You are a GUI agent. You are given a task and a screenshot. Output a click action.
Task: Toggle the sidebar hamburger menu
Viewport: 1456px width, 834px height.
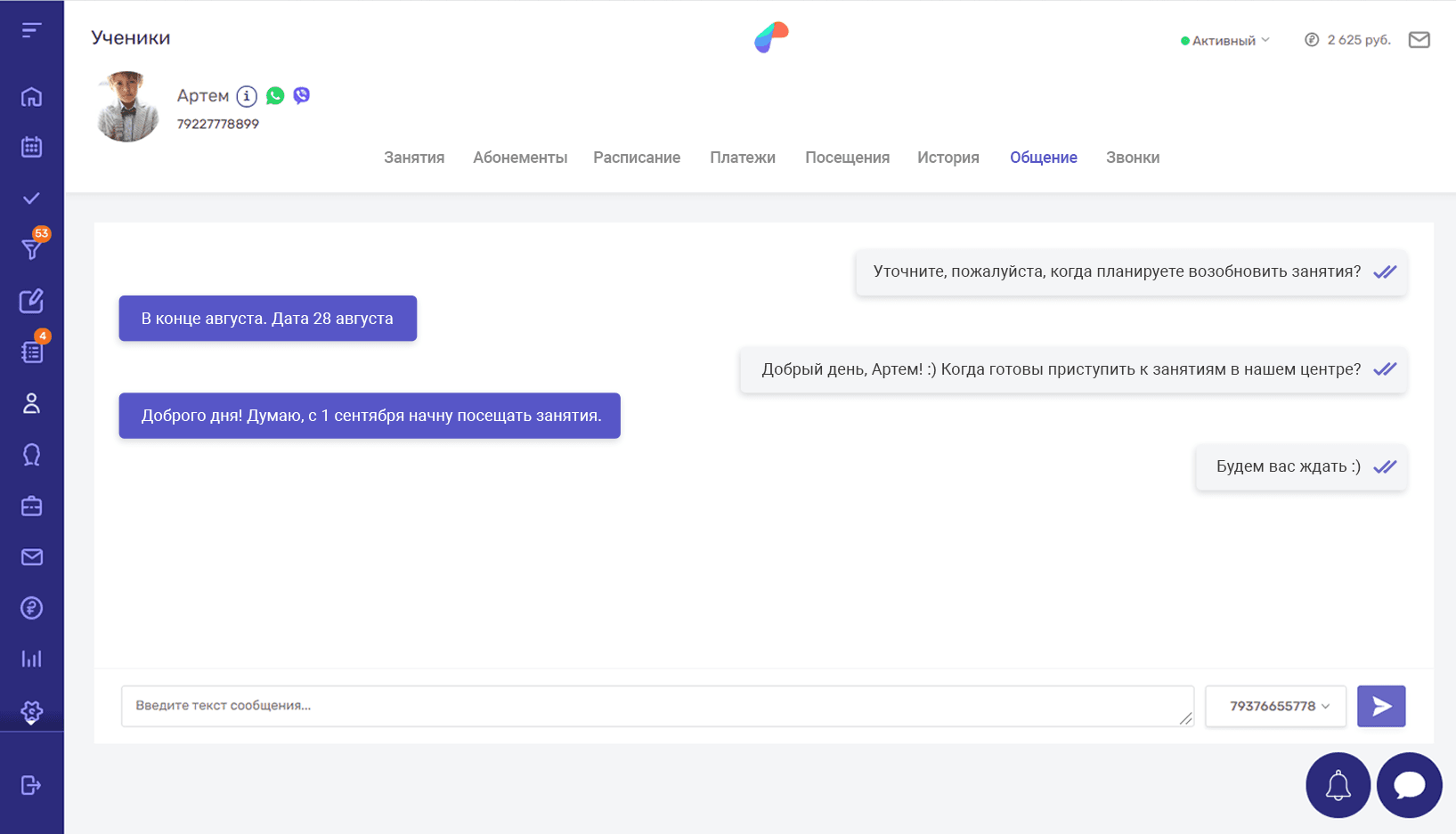(x=32, y=31)
